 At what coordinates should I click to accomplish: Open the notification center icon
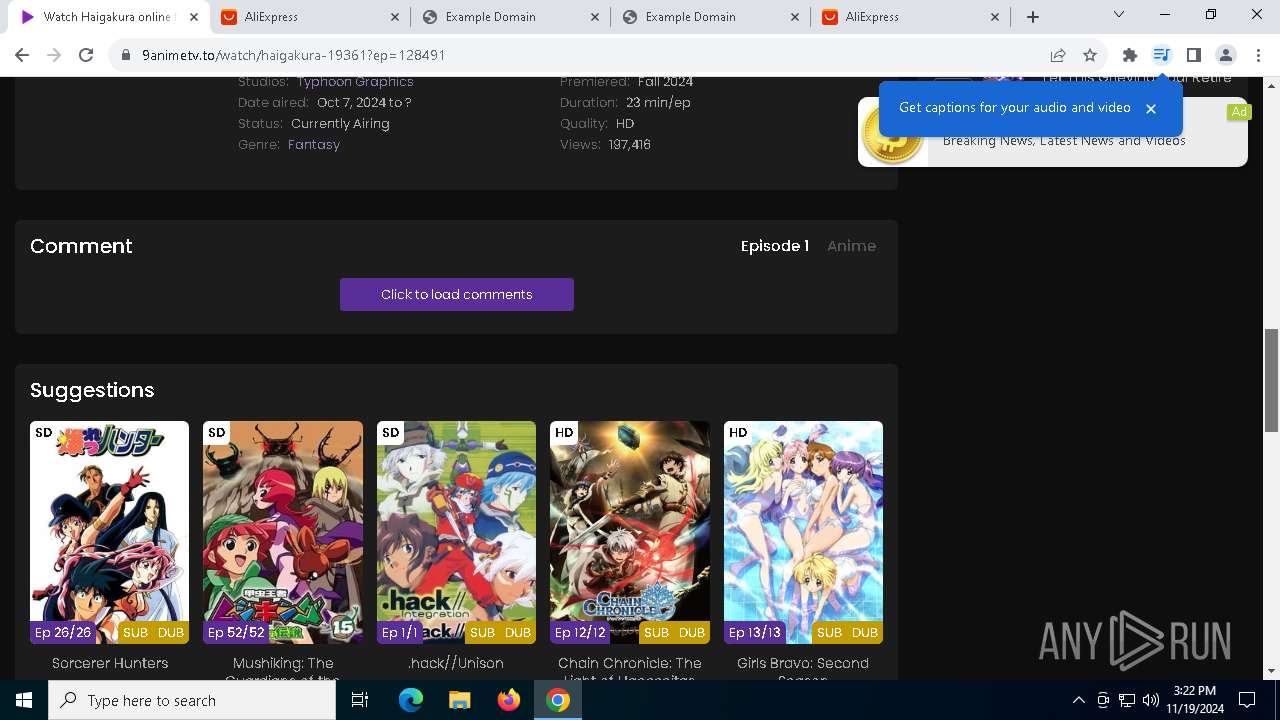coord(1247,700)
